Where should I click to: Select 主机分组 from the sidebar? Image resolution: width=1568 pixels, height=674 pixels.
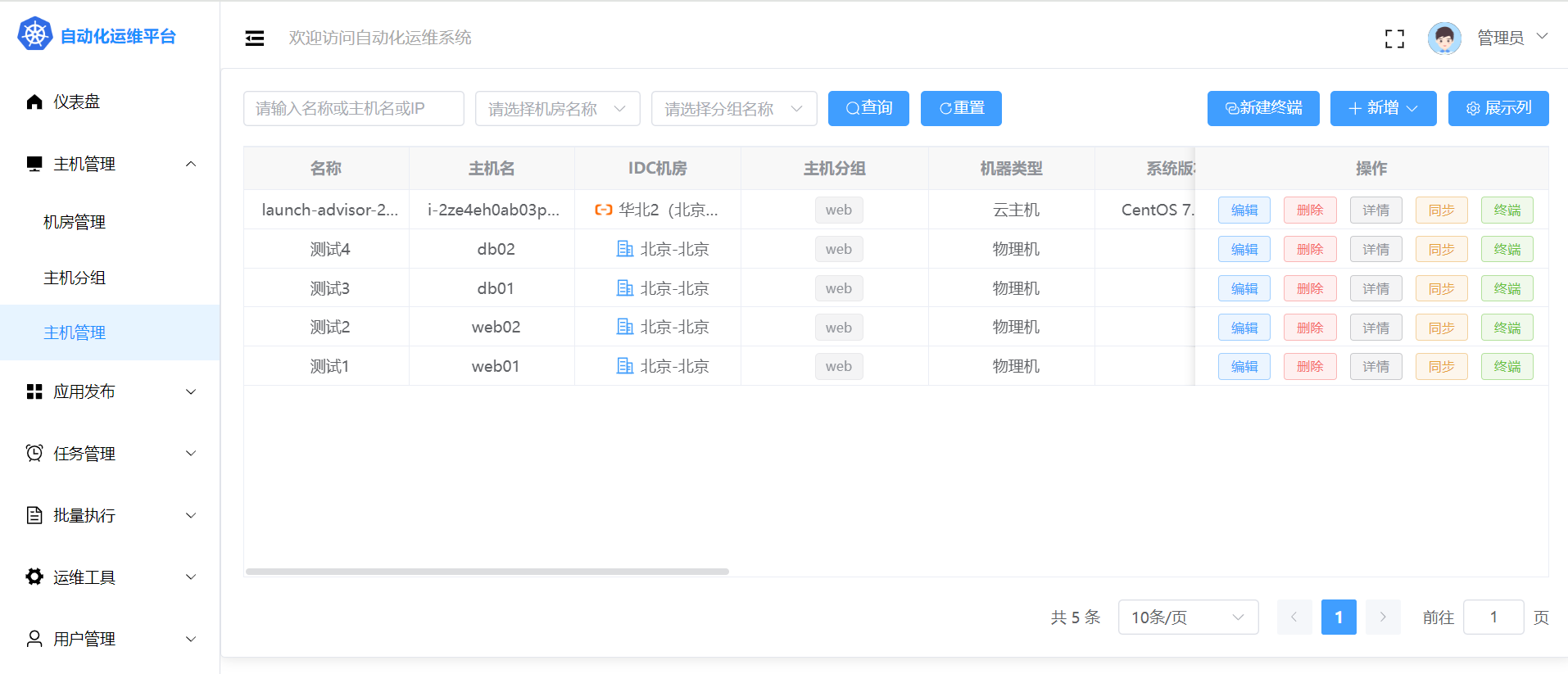point(75,278)
